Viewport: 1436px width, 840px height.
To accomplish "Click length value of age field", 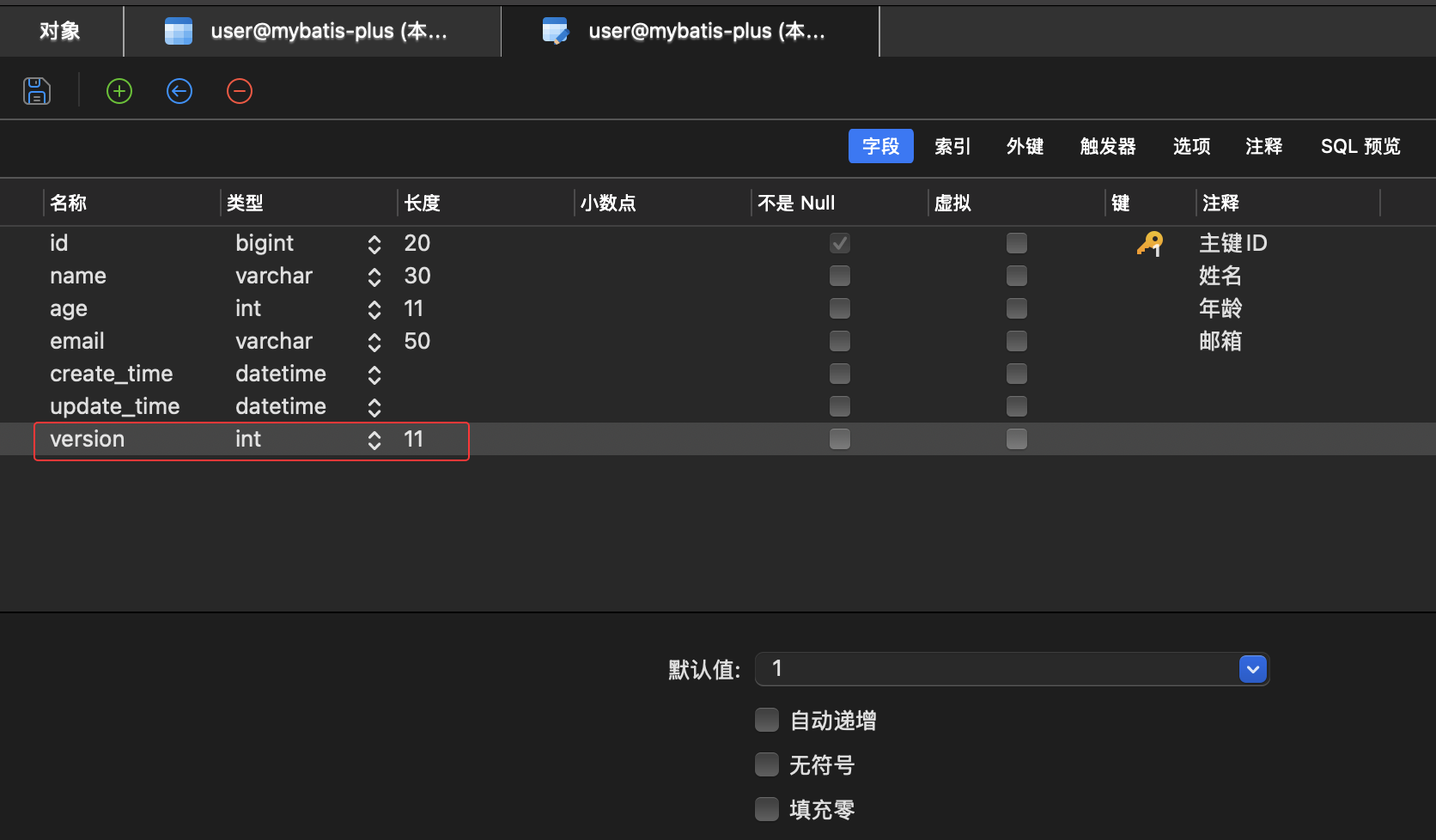I will pos(414,309).
